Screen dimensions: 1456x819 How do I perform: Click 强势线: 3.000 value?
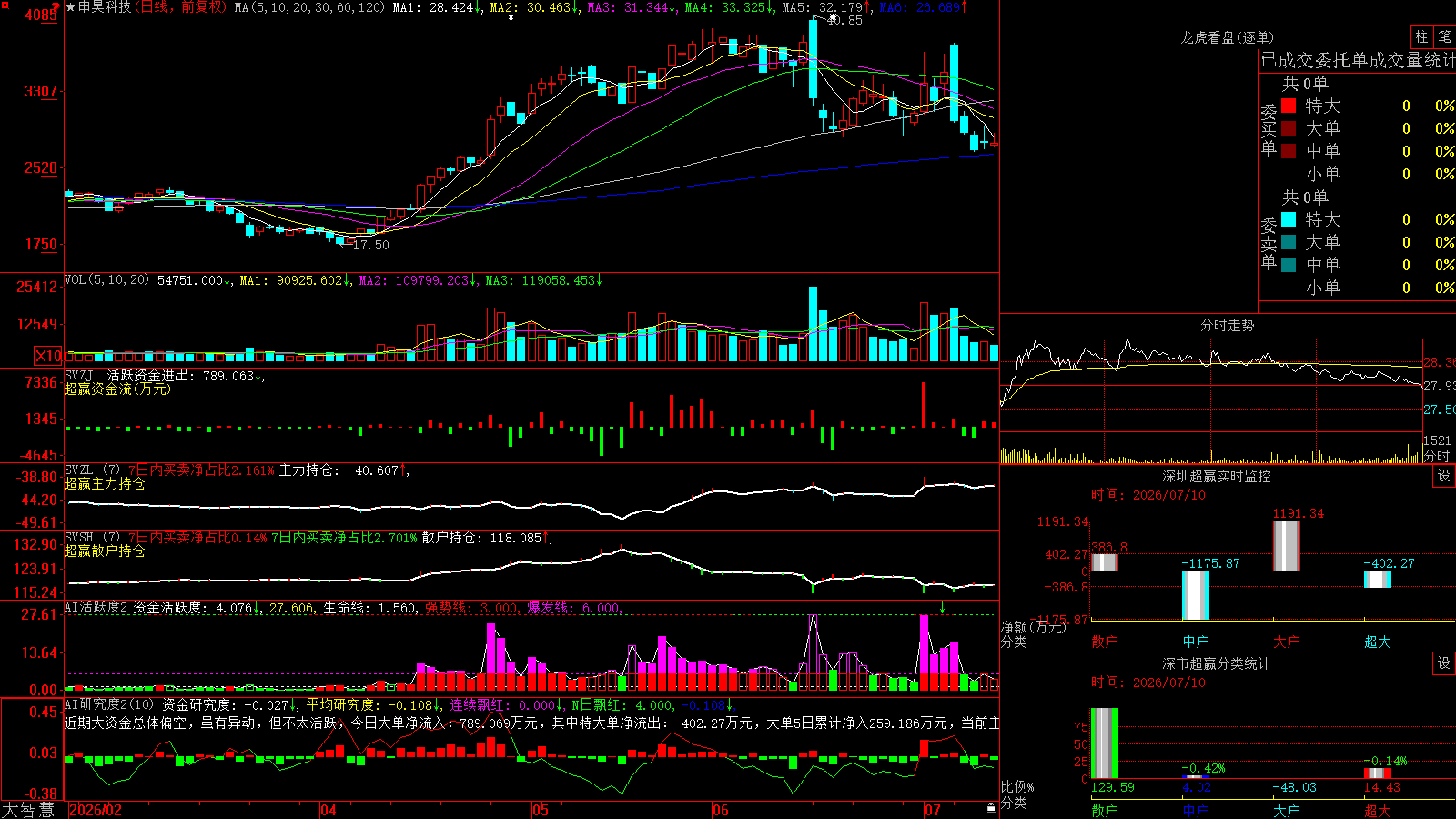coord(472,607)
